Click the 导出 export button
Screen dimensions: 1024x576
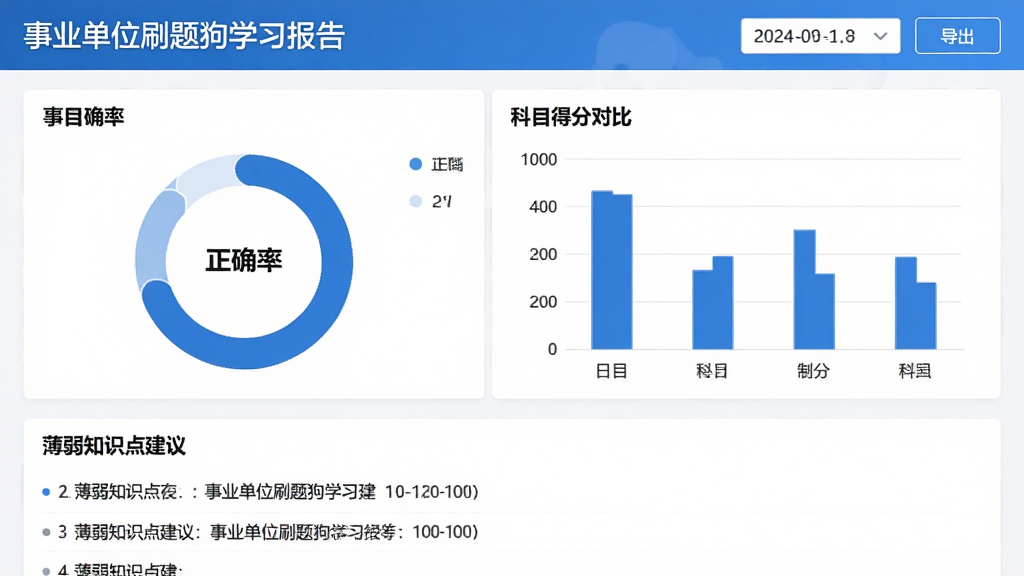[x=957, y=36]
